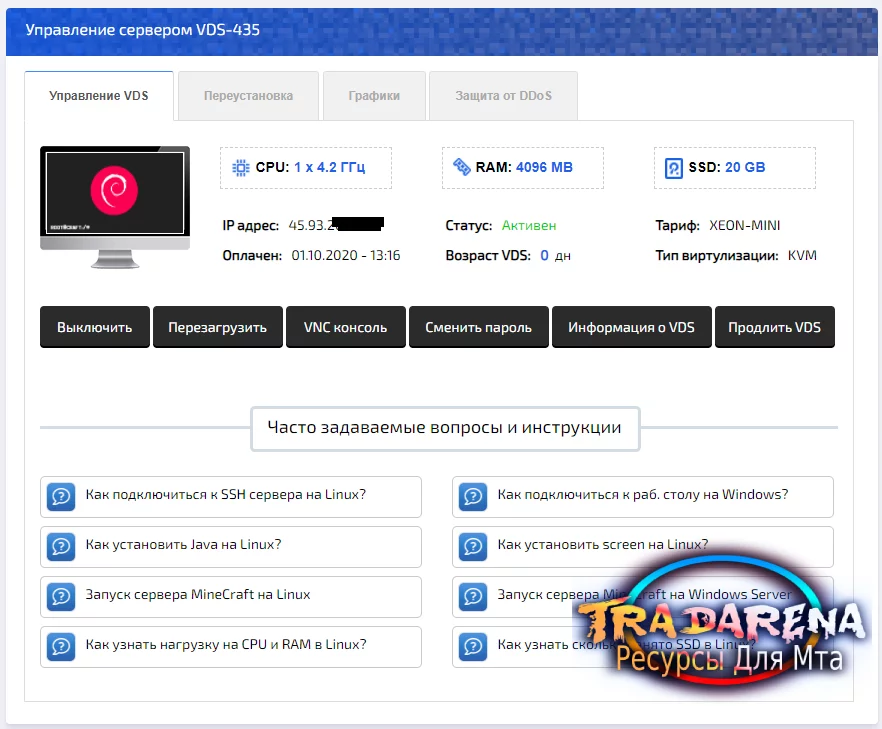
Task: Switch to the Переустановка tab
Action: tap(248, 96)
